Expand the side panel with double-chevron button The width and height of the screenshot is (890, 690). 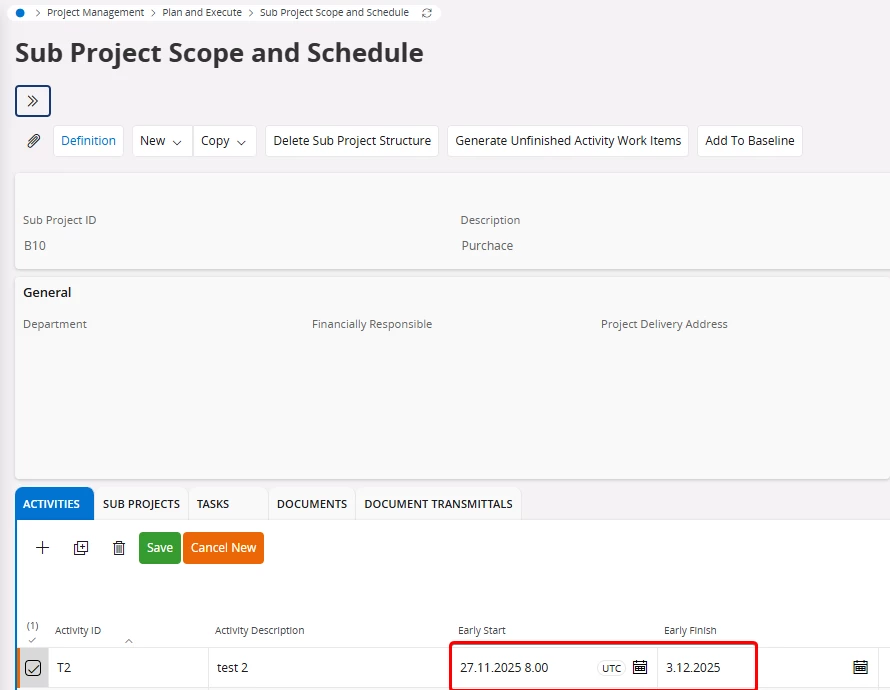pos(33,101)
